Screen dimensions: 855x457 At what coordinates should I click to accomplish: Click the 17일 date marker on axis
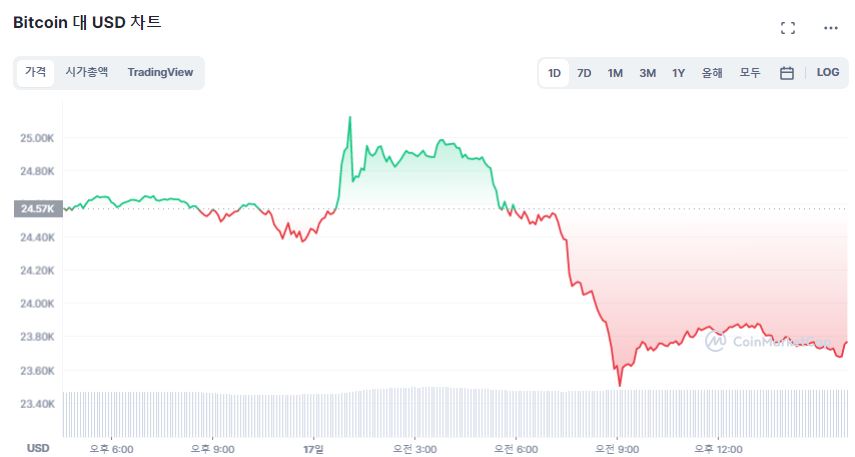(x=314, y=449)
